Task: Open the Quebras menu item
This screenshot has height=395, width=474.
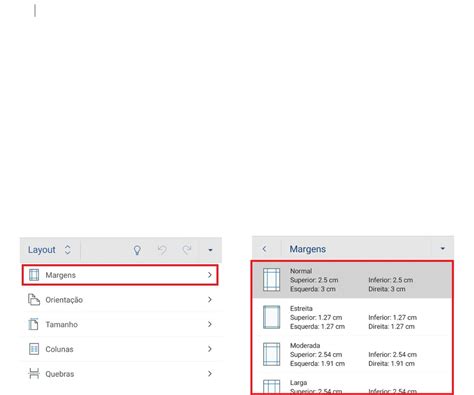Action: click(120, 374)
